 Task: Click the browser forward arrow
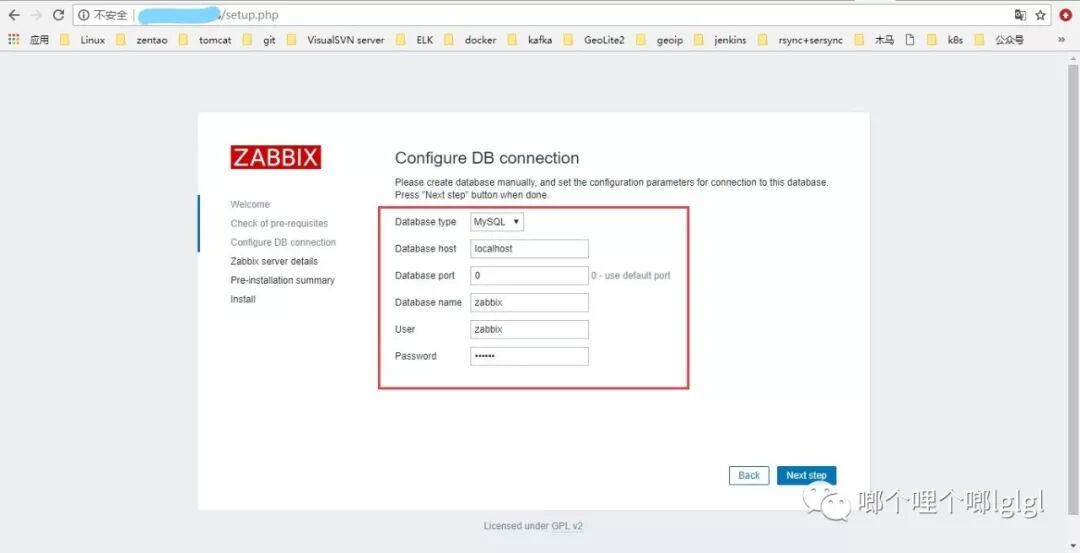36,14
